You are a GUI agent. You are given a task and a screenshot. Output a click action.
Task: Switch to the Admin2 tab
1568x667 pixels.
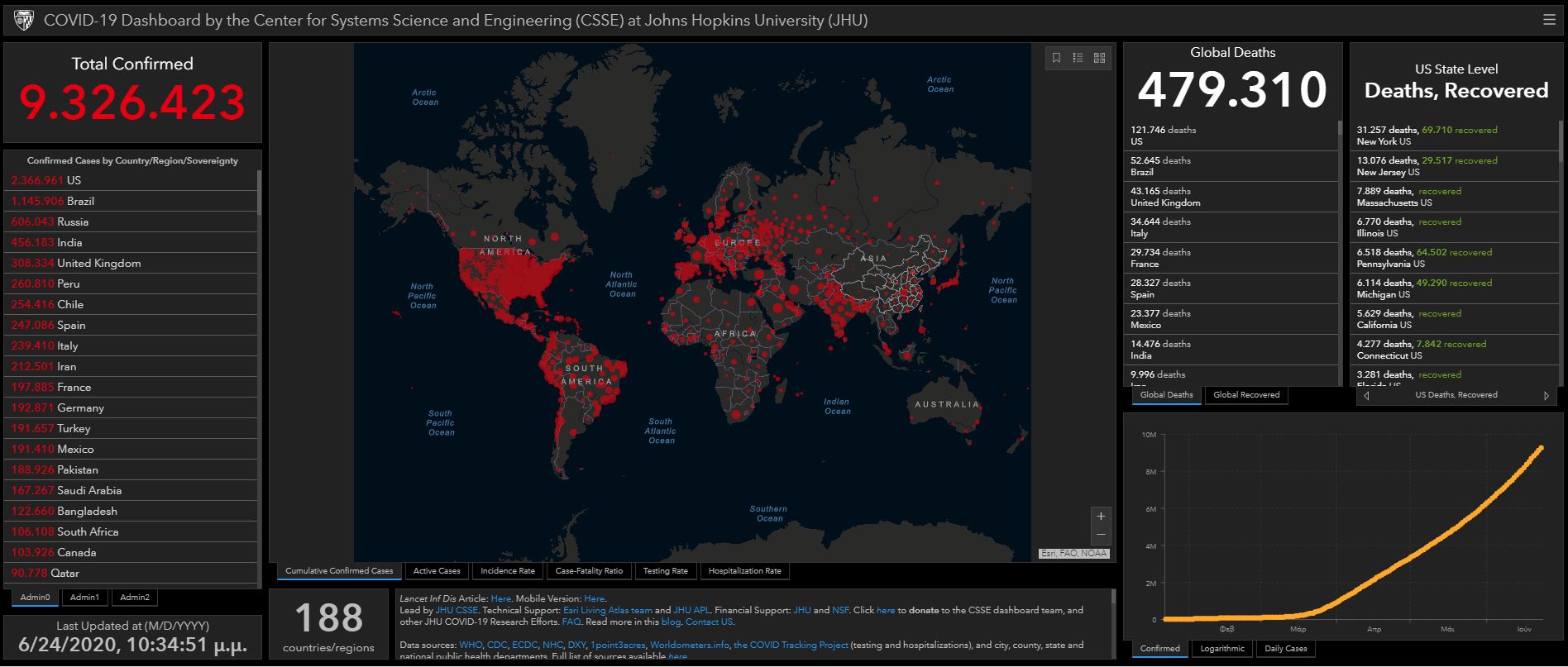[x=135, y=598]
